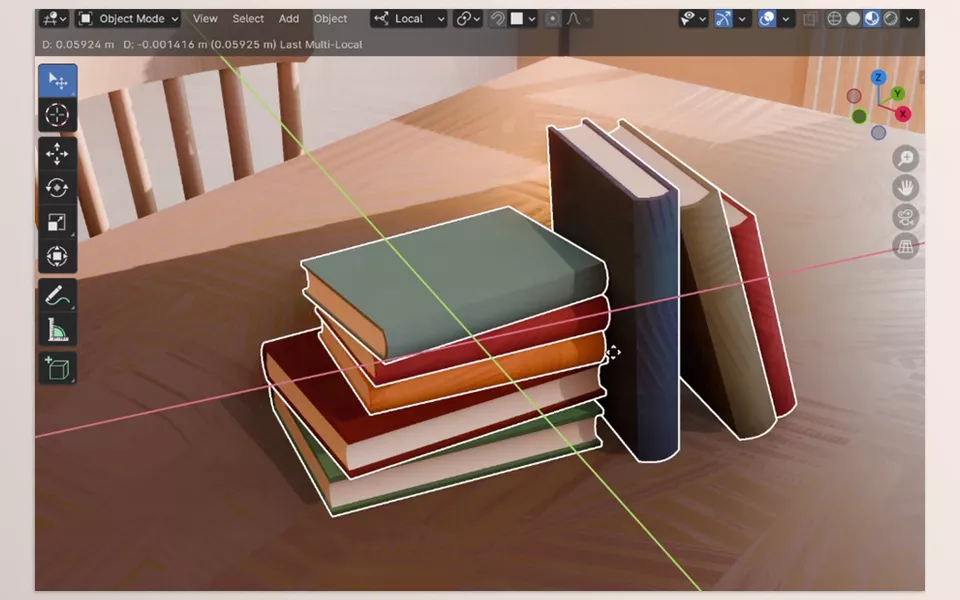This screenshot has width=960, height=600.
Task: Choose the Annotate tool
Action: click(x=57, y=294)
